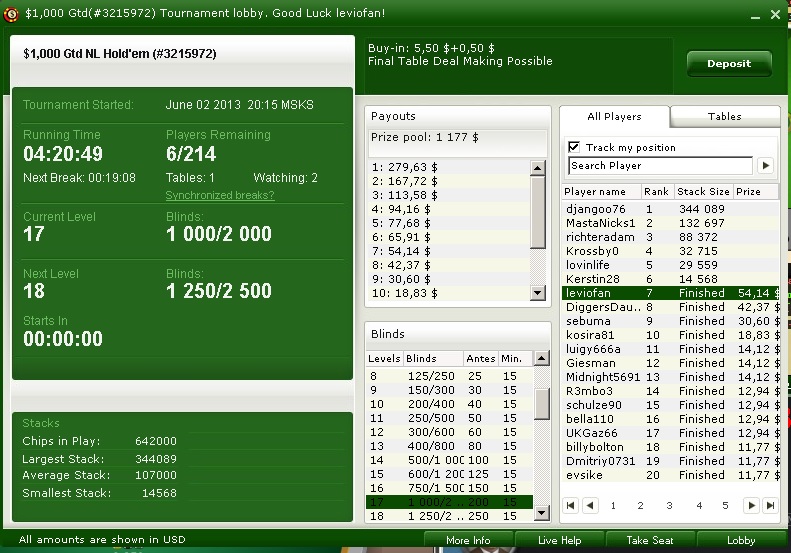The image size is (791, 553).
Task: Select player djangoo76 row
Action: [x=670, y=209]
